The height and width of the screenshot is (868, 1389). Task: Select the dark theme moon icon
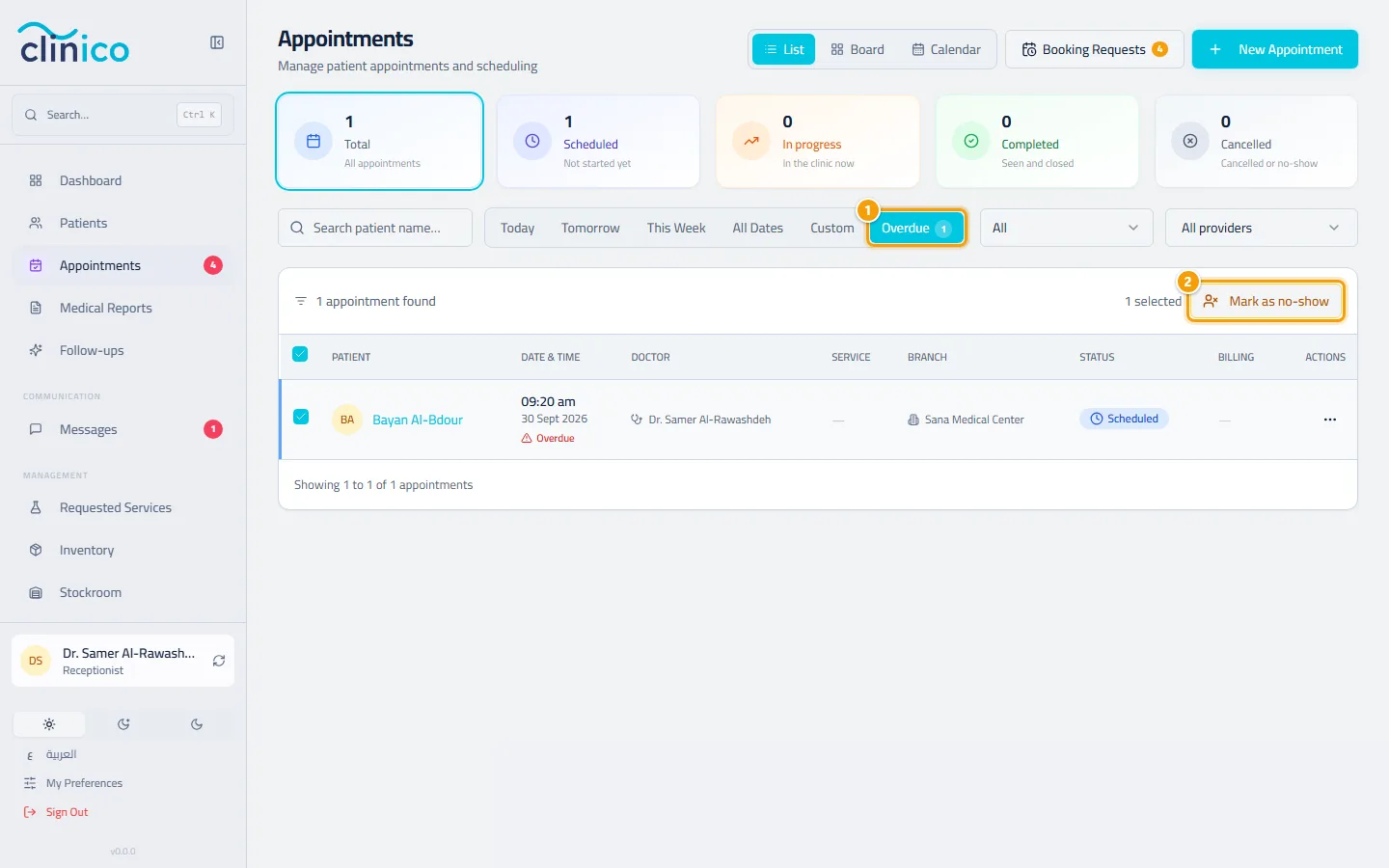[x=197, y=724]
